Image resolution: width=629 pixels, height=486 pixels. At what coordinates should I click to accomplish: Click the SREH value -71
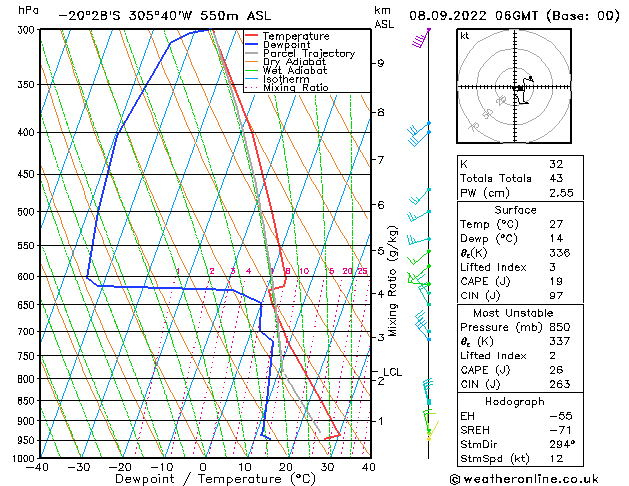click(x=560, y=430)
